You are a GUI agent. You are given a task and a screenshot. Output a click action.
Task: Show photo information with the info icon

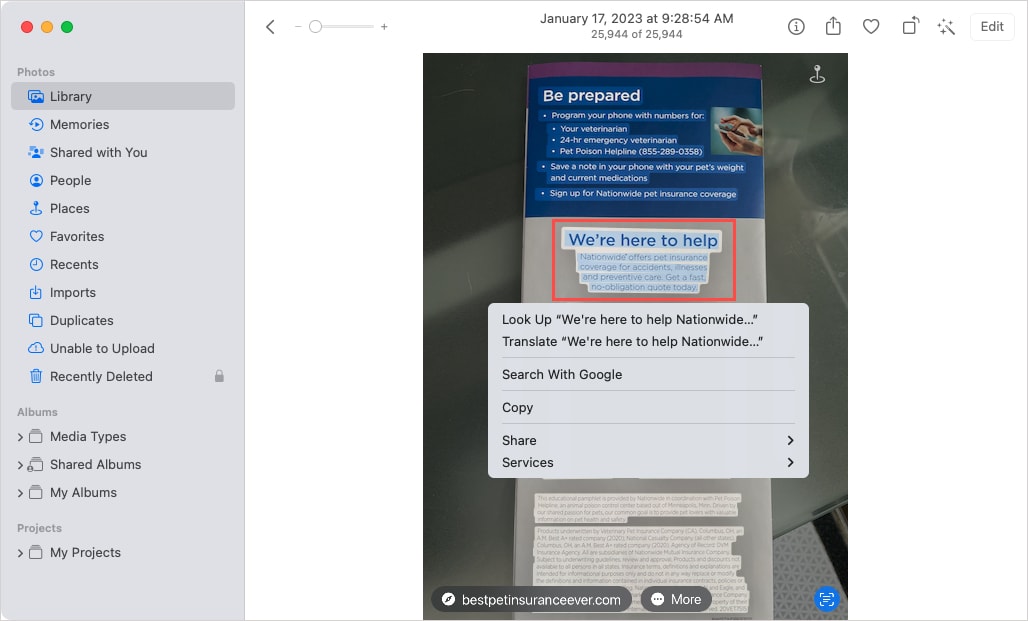[795, 27]
